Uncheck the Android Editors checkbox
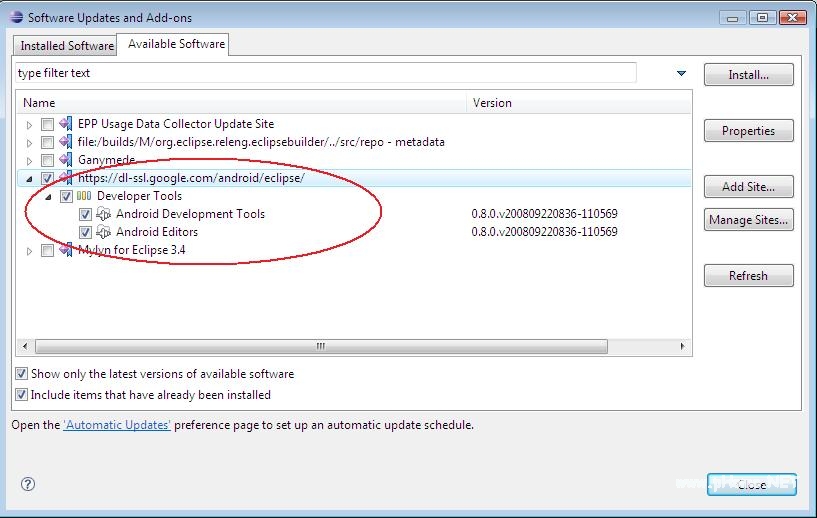The height and width of the screenshot is (518, 817). point(85,232)
